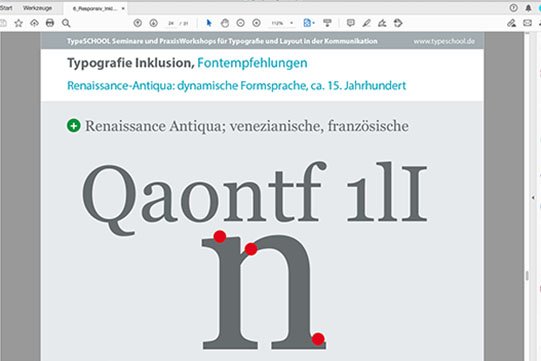Click the current page number field
541x361 pixels.
(x=171, y=23)
